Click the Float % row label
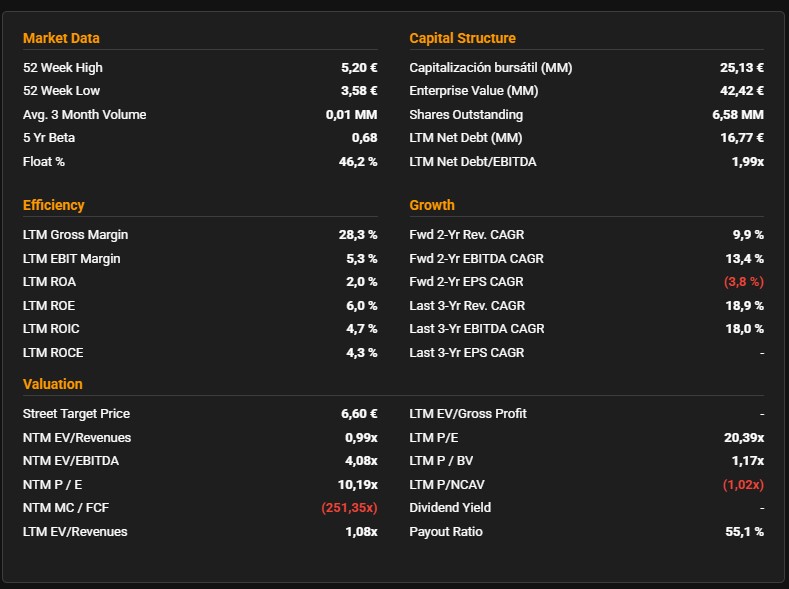789x589 pixels. click(x=43, y=161)
